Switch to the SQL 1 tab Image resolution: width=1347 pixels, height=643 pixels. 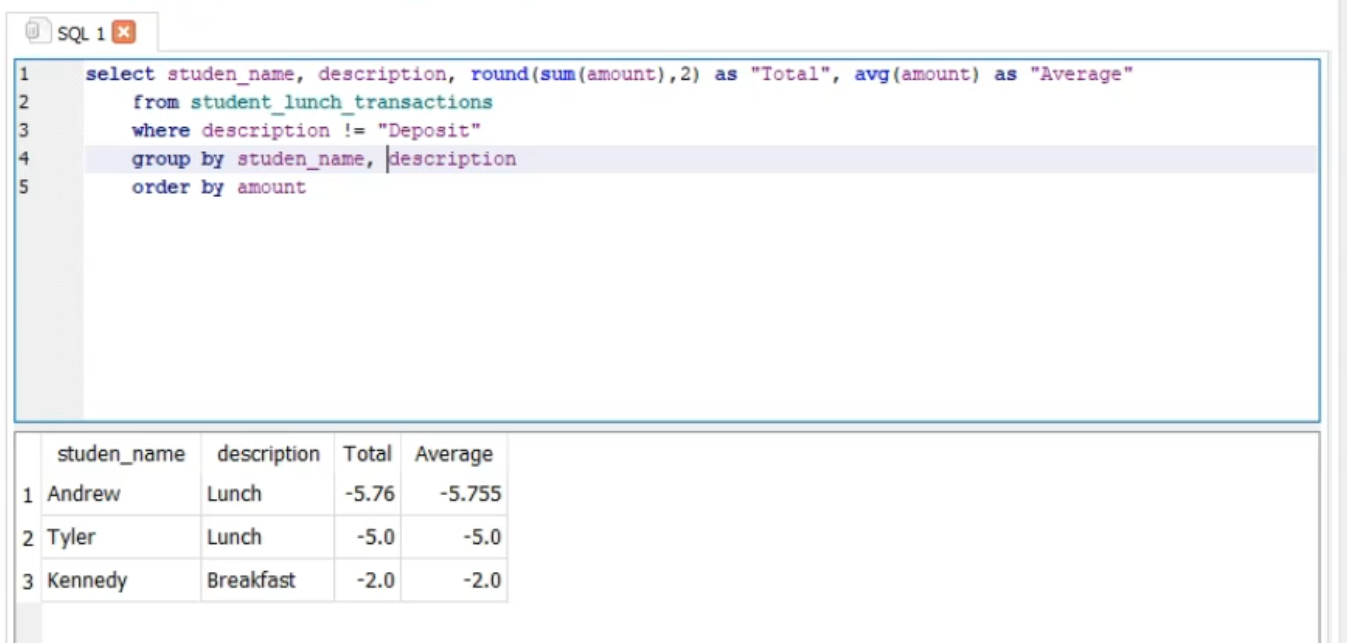coord(80,34)
